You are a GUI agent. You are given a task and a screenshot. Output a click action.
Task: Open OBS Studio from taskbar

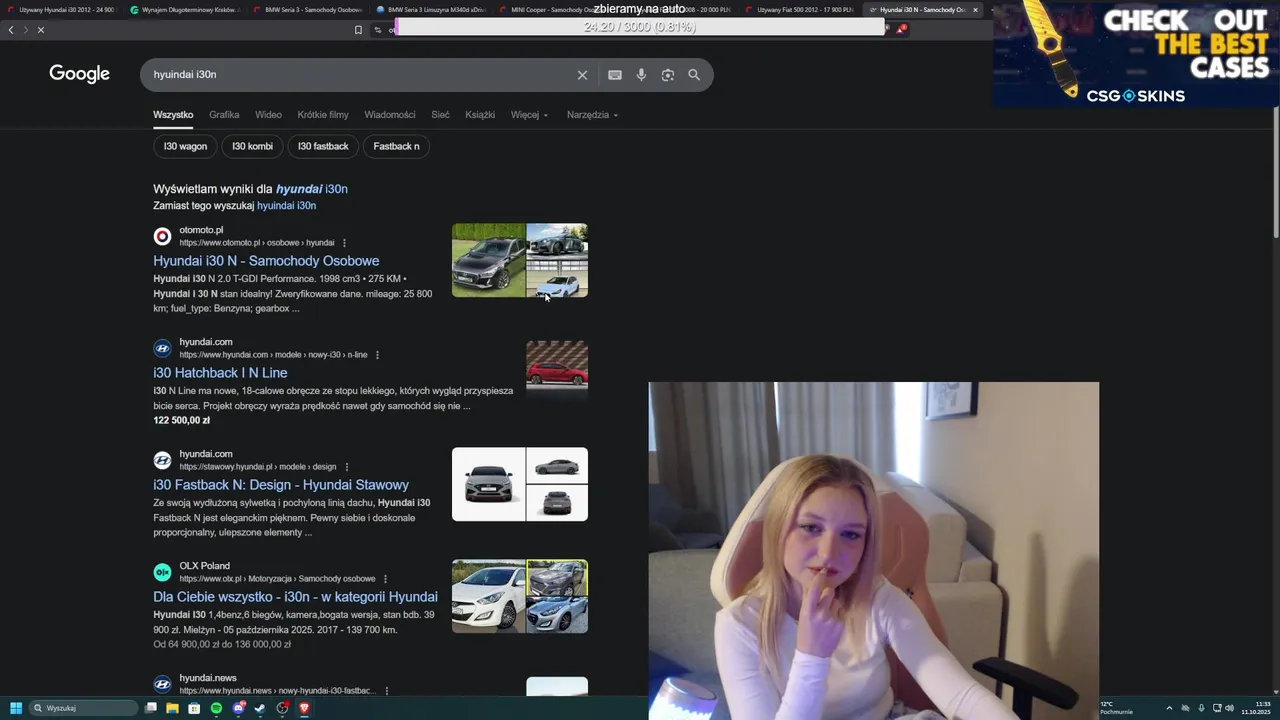click(283, 708)
